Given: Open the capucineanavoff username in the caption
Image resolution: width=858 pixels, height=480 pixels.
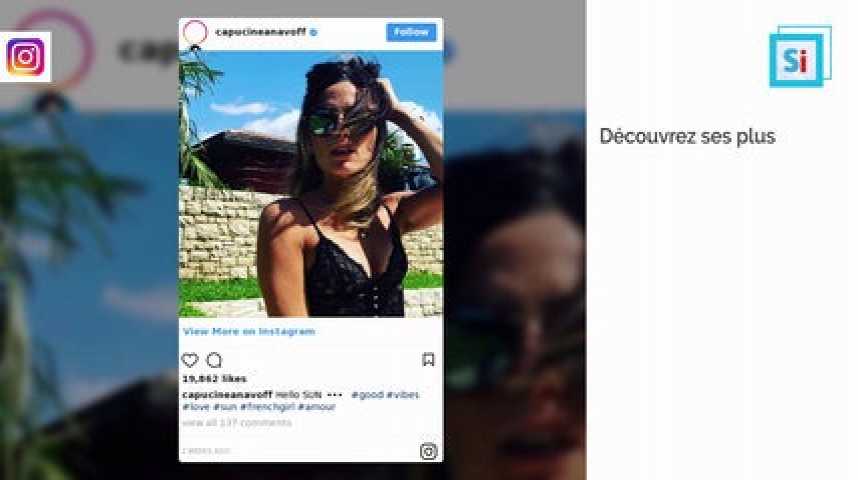Looking at the screenshot, I should click(x=227, y=395).
